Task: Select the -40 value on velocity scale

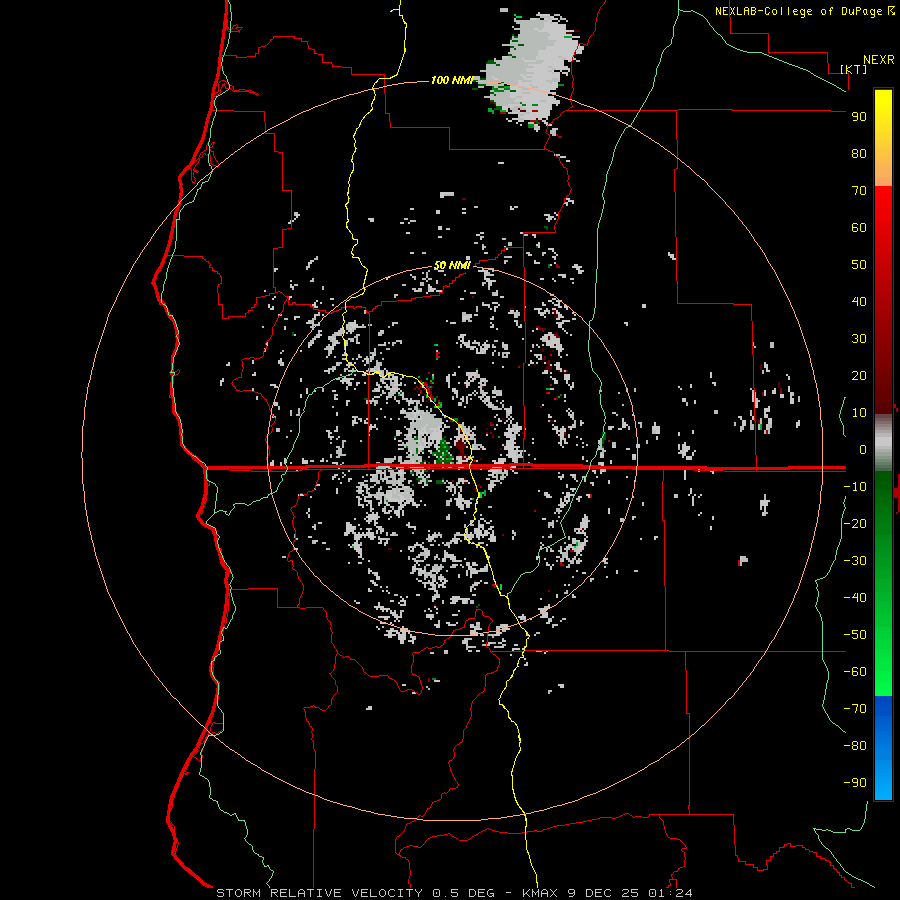Action: 855,598
